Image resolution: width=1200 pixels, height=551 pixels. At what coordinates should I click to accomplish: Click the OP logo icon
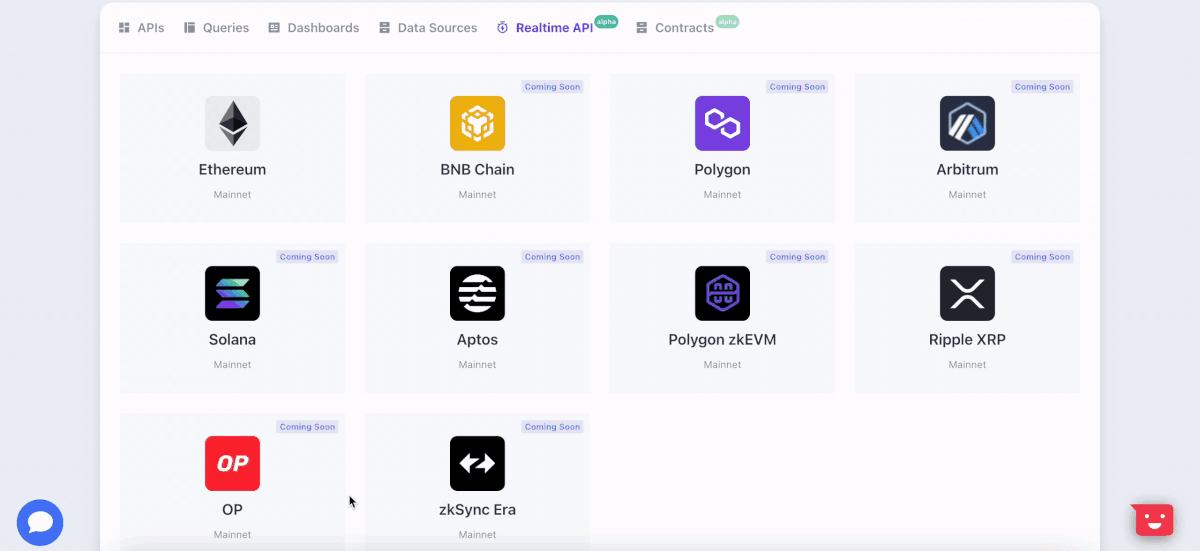coord(232,463)
